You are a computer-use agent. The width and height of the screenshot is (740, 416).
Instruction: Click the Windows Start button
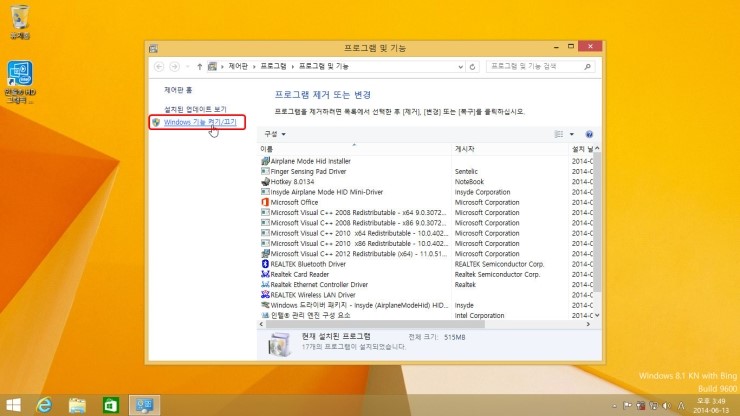click(x=13, y=405)
